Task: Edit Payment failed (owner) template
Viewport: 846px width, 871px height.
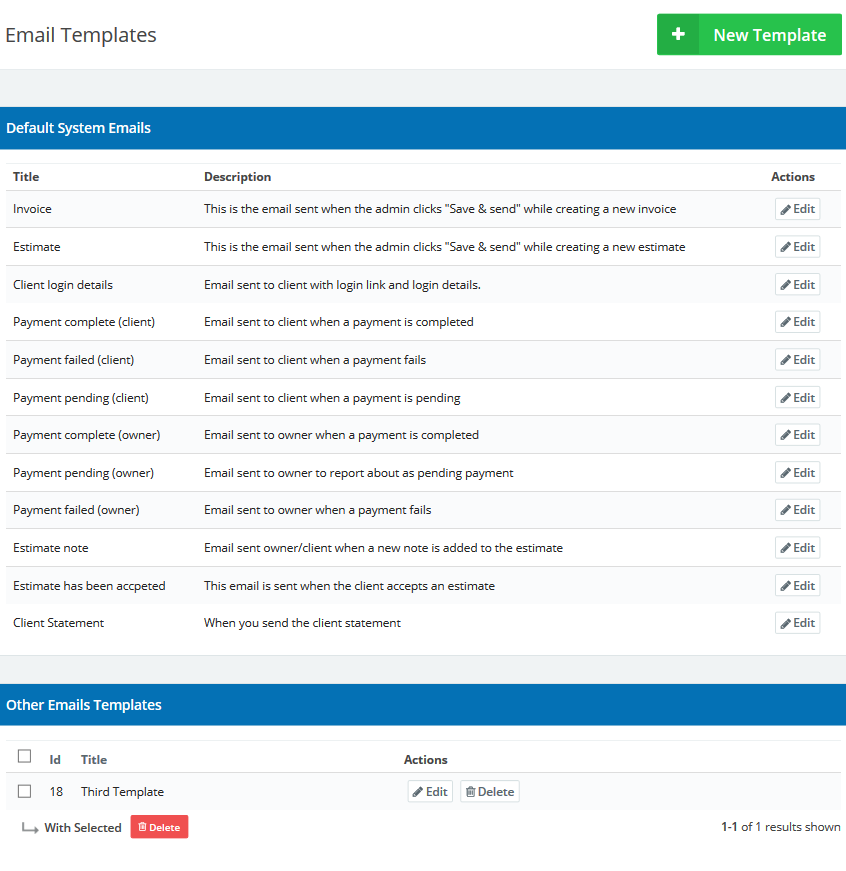Action: pyautogui.click(x=797, y=510)
